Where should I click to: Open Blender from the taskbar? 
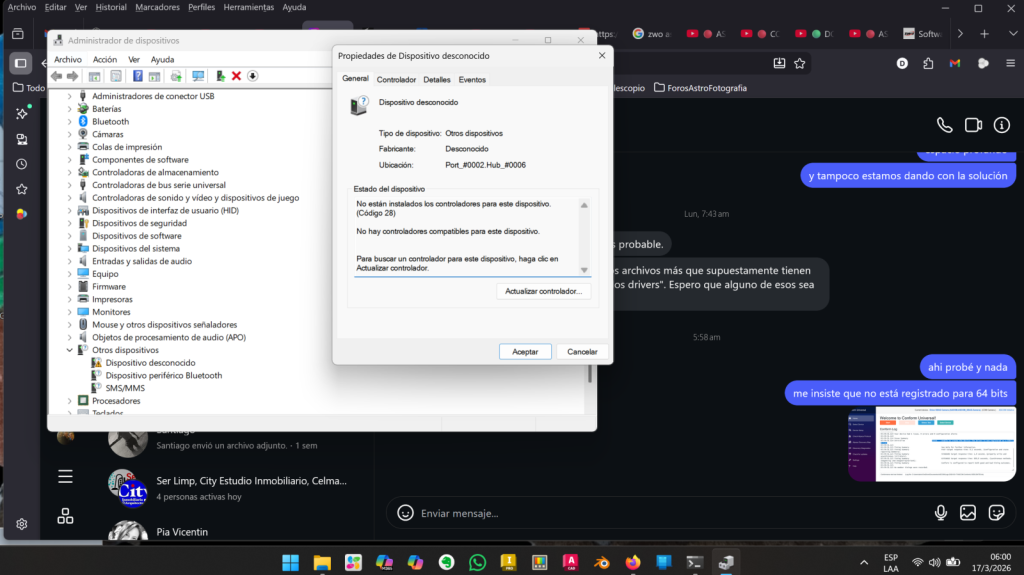[x=601, y=562]
